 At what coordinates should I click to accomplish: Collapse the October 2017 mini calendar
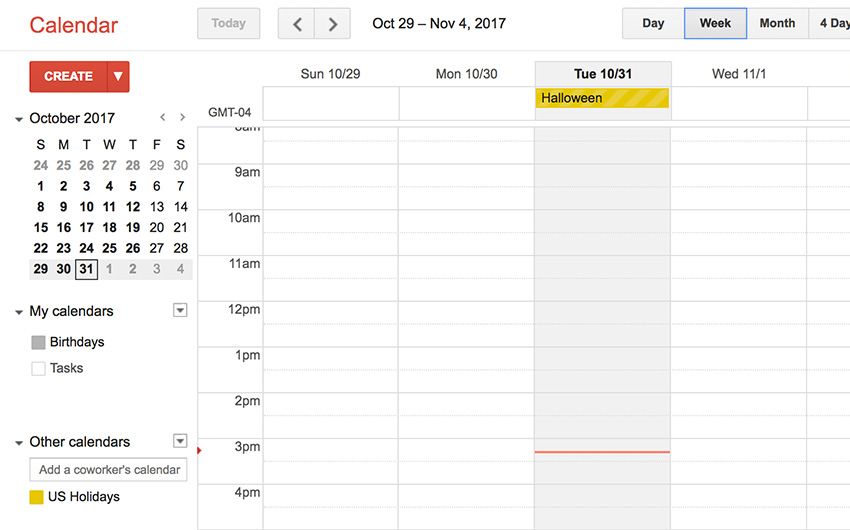point(19,119)
